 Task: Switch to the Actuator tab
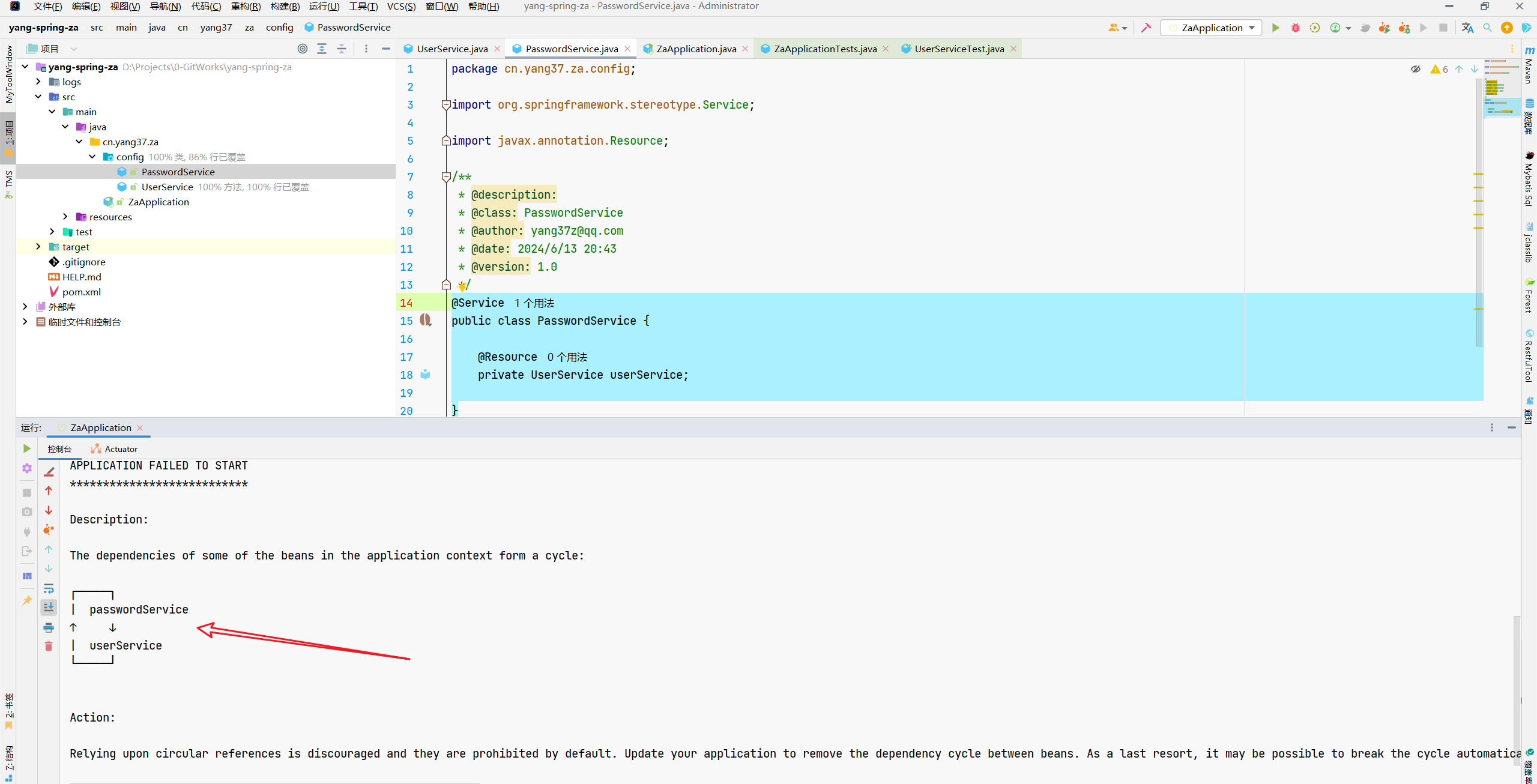pos(114,449)
